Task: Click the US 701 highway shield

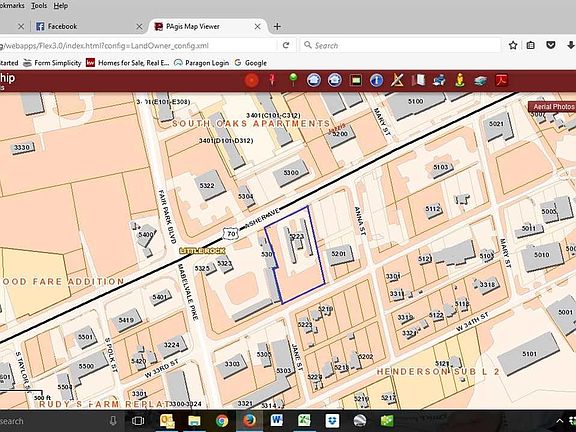Action: (x=231, y=234)
